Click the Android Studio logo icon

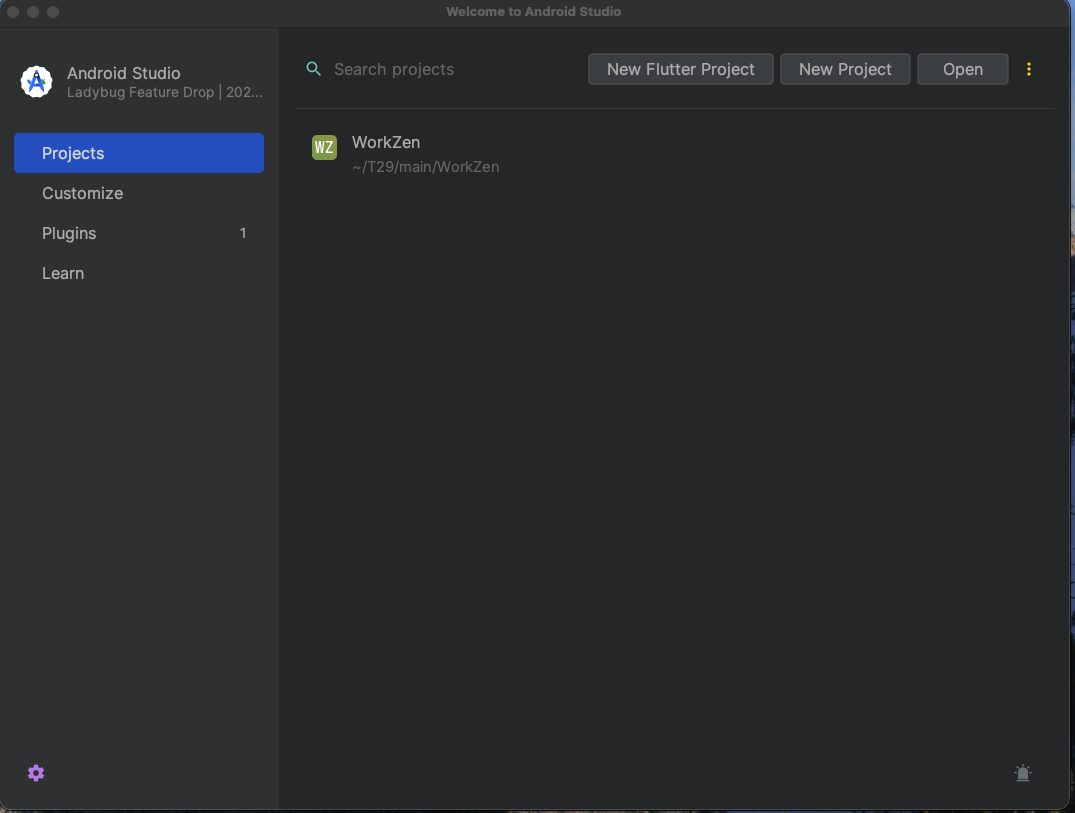pyautogui.click(x=36, y=82)
